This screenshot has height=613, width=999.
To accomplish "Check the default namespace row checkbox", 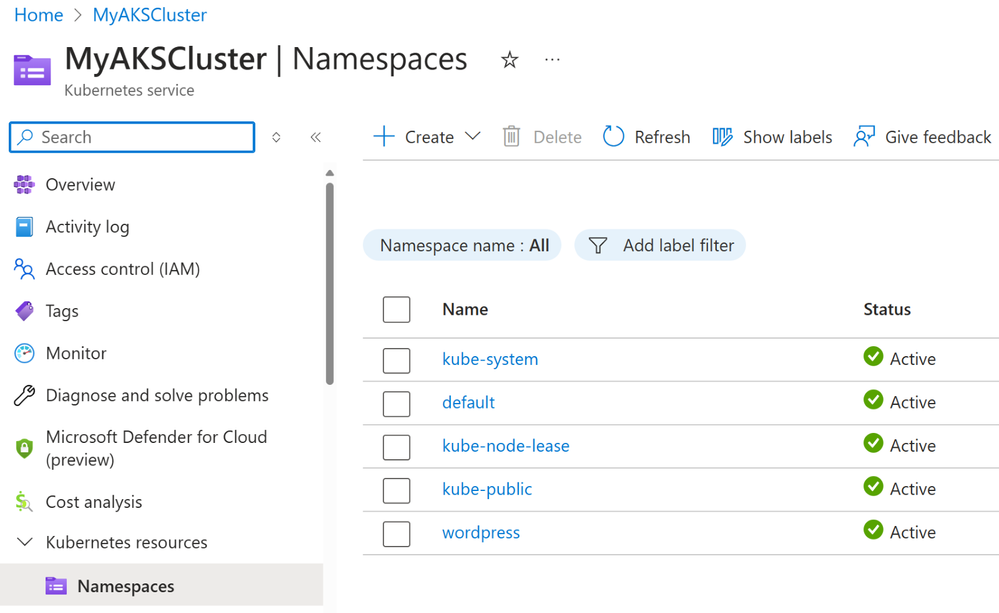I will (396, 404).
